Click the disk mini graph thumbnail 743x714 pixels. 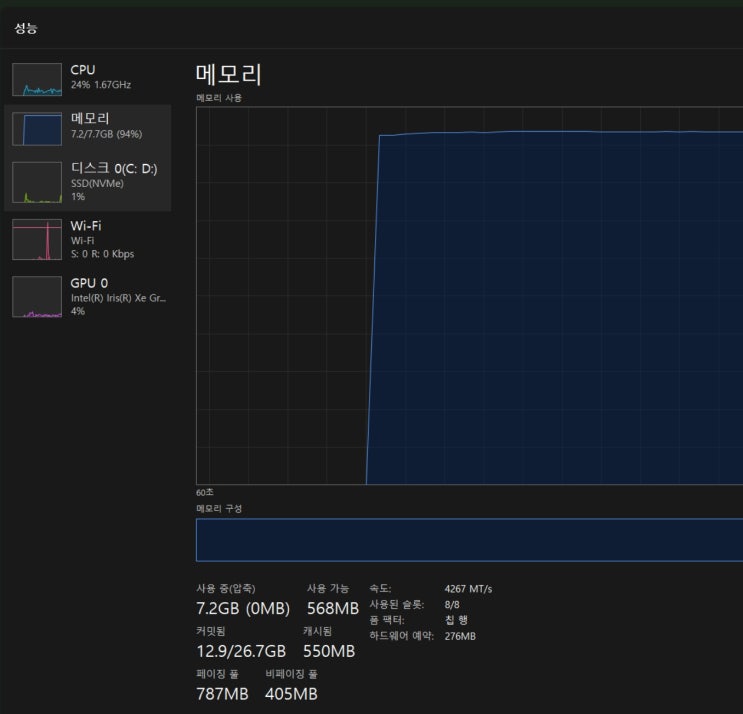37,182
